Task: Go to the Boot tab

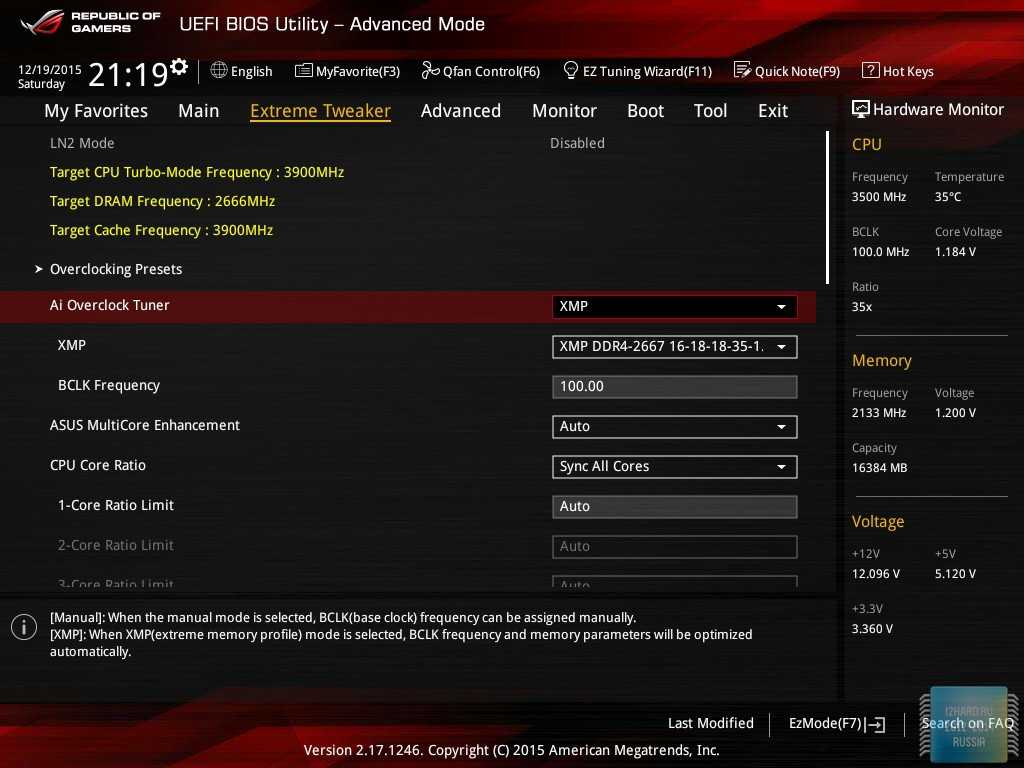Action: pos(645,111)
